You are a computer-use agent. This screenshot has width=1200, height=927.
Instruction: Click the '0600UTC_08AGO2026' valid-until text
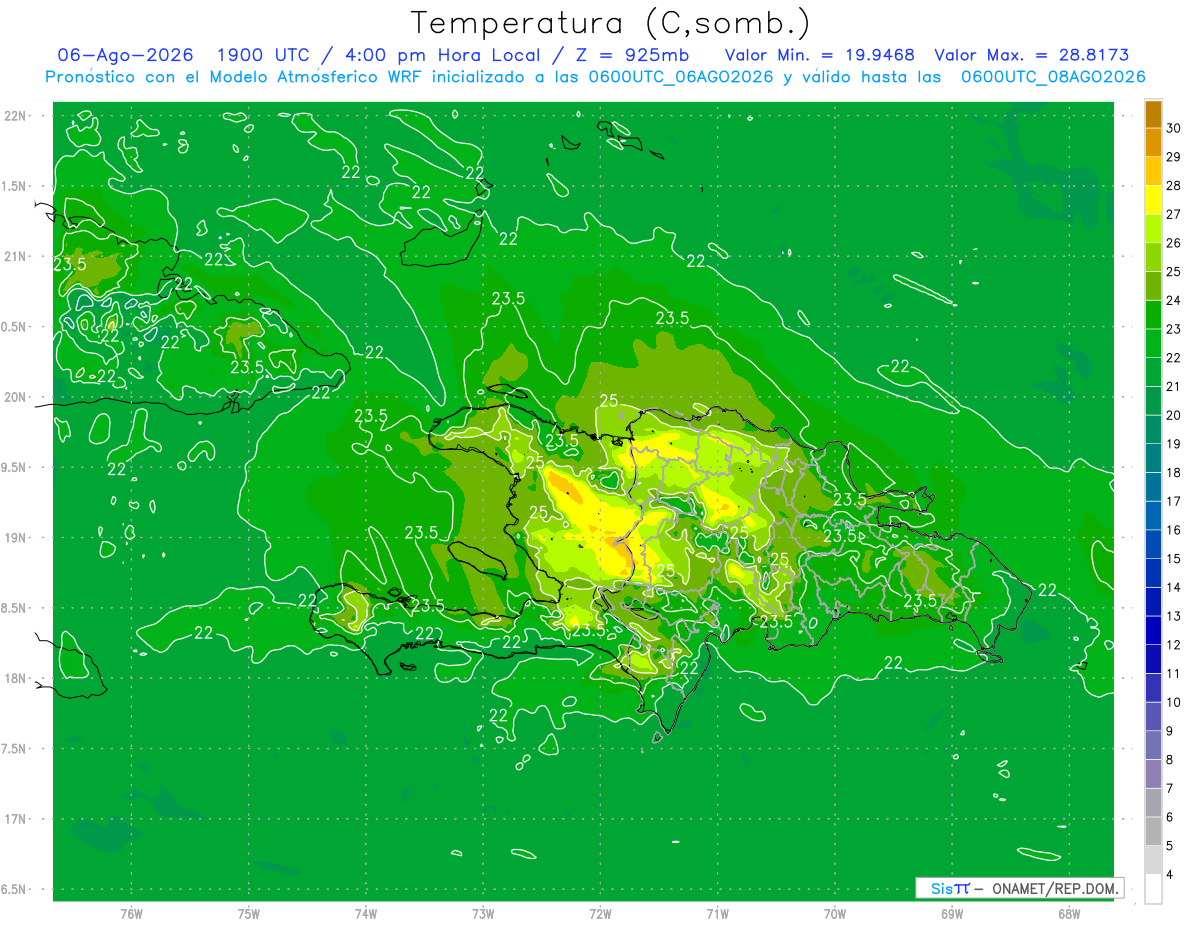(x=1053, y=77)
